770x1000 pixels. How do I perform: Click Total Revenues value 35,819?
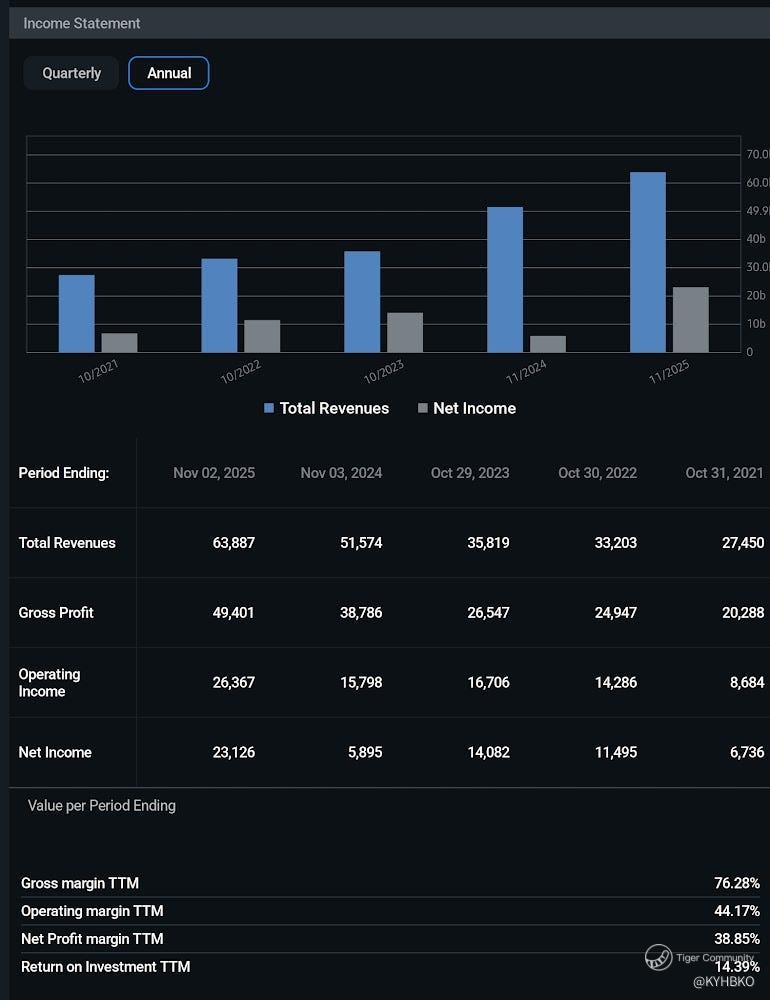[489, 543]
